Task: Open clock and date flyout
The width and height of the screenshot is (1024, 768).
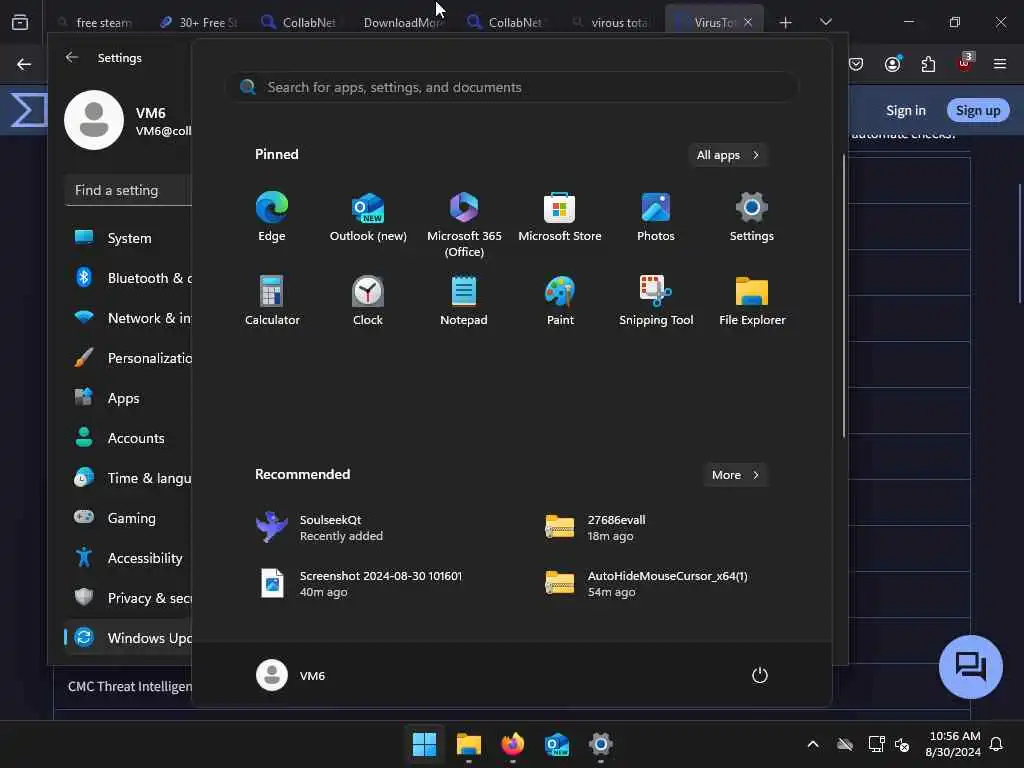Action: point(953,744)
